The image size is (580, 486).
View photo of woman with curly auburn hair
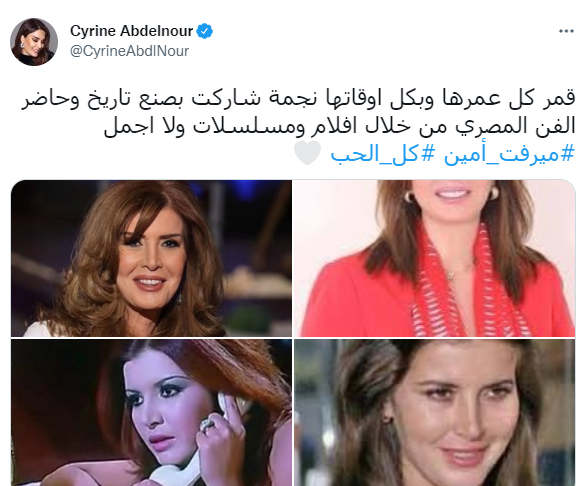151,258
